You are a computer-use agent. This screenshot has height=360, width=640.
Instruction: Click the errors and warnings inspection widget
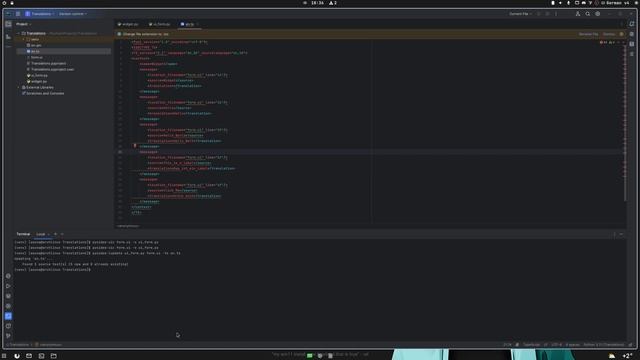(607, 42)
